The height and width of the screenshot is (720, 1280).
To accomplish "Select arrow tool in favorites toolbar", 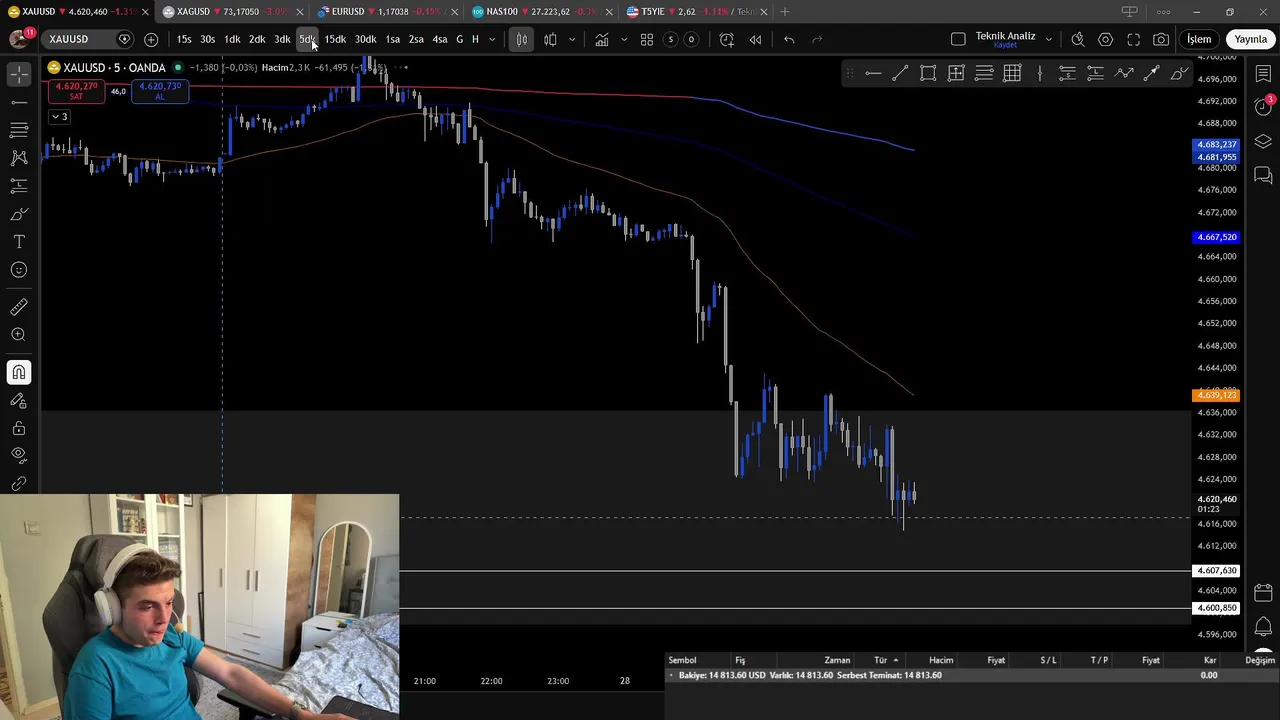I will pos(1151,73).
